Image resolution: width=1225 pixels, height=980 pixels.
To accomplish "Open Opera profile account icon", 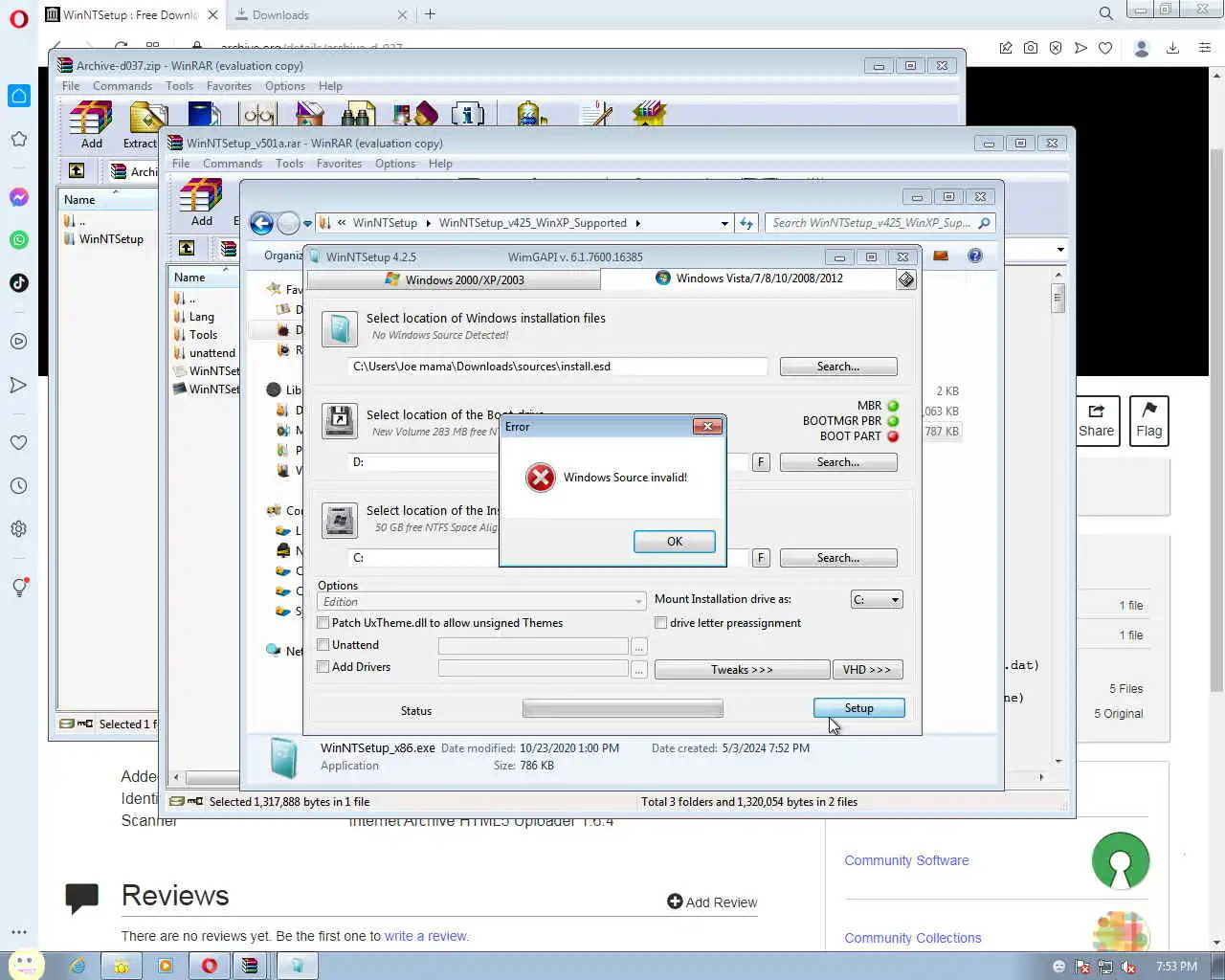I will point(1141,48).
